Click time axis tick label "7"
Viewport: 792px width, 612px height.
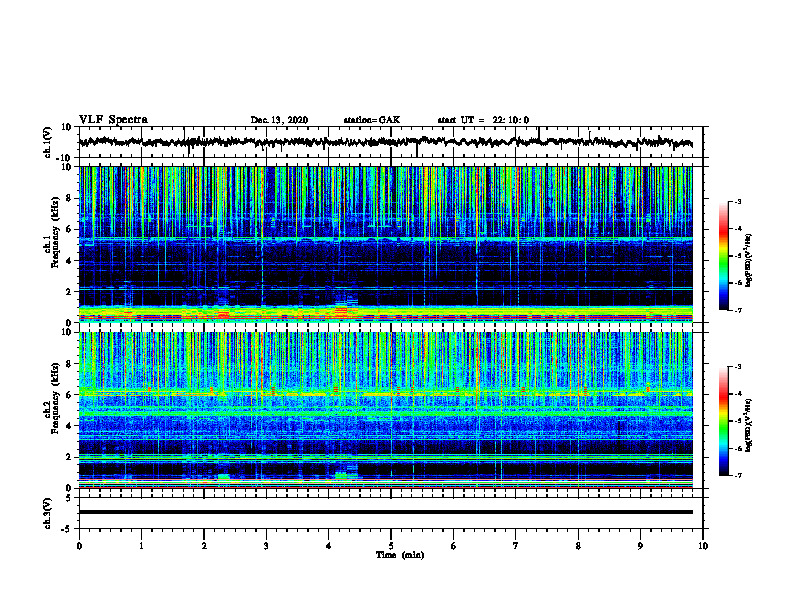[516, 546]
